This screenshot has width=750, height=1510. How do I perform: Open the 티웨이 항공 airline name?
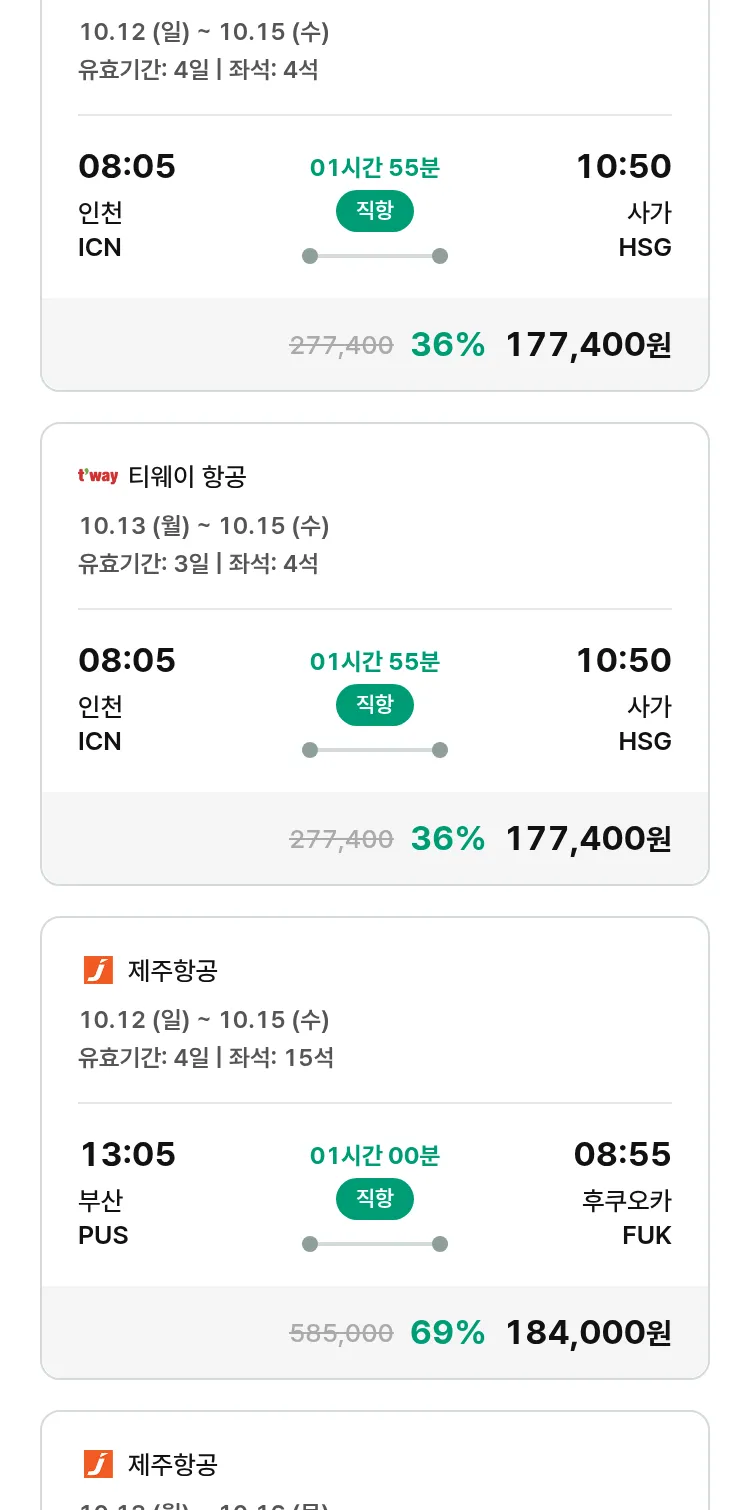point(187,477)
